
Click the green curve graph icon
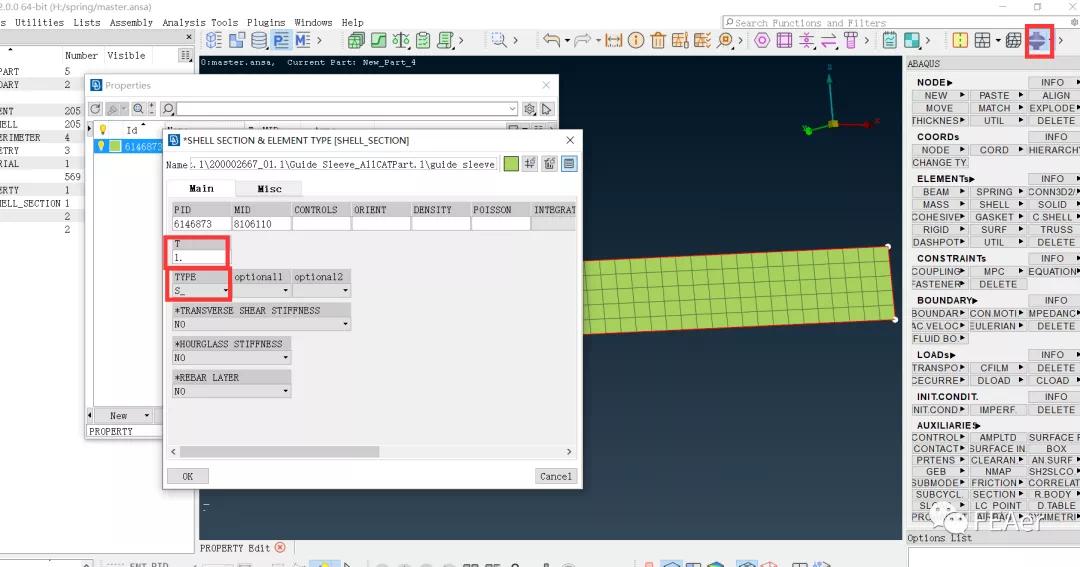click(378, 40)
